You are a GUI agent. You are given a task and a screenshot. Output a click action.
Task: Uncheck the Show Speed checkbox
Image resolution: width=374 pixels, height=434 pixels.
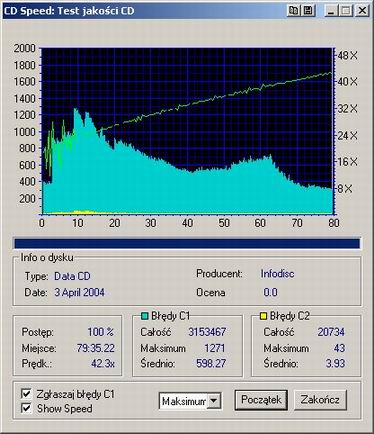(x=26, y=408)
